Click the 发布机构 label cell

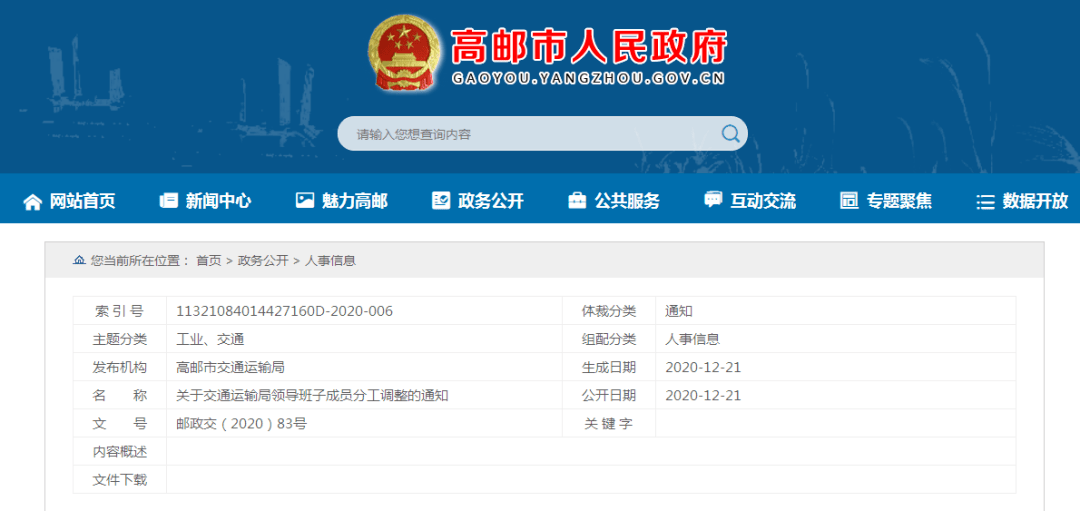tap(120, 368)
